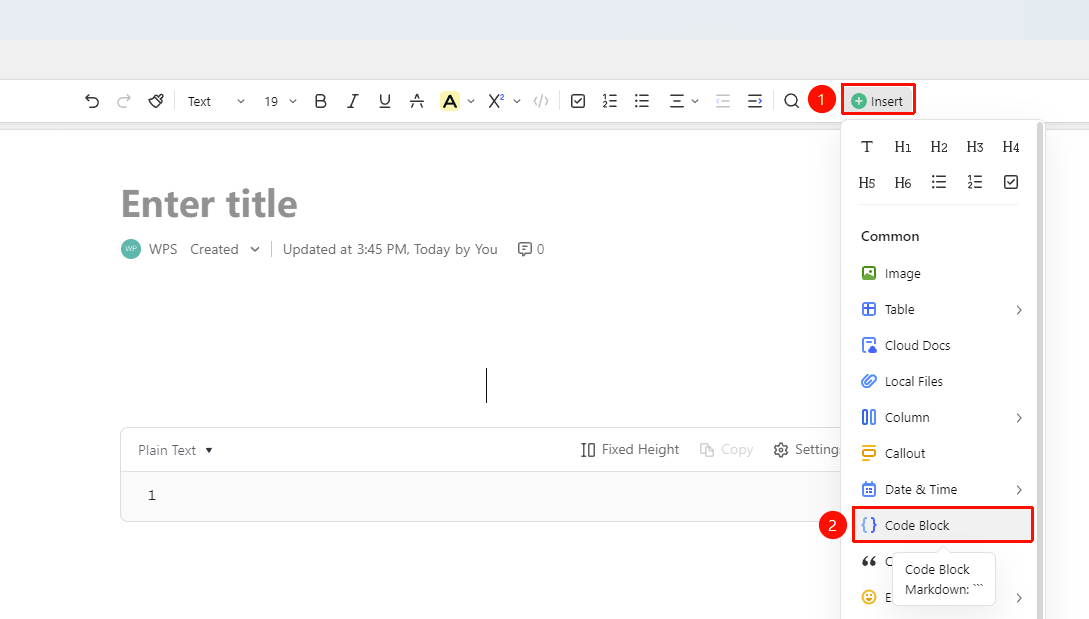Image resolution: width=1089 pixels, height=619 pixels.
Task: Open the Date & Time submenu
Action: point(942,490)
